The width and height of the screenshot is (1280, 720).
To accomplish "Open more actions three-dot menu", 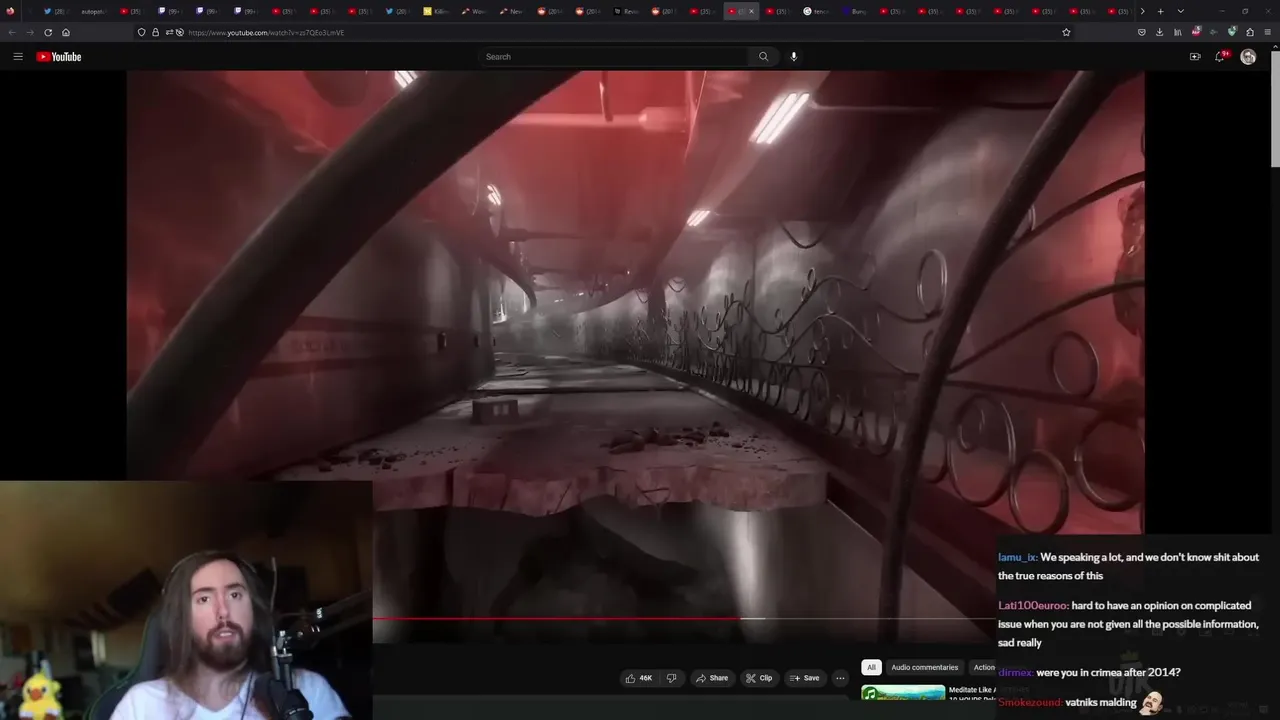I will (840, 678).
